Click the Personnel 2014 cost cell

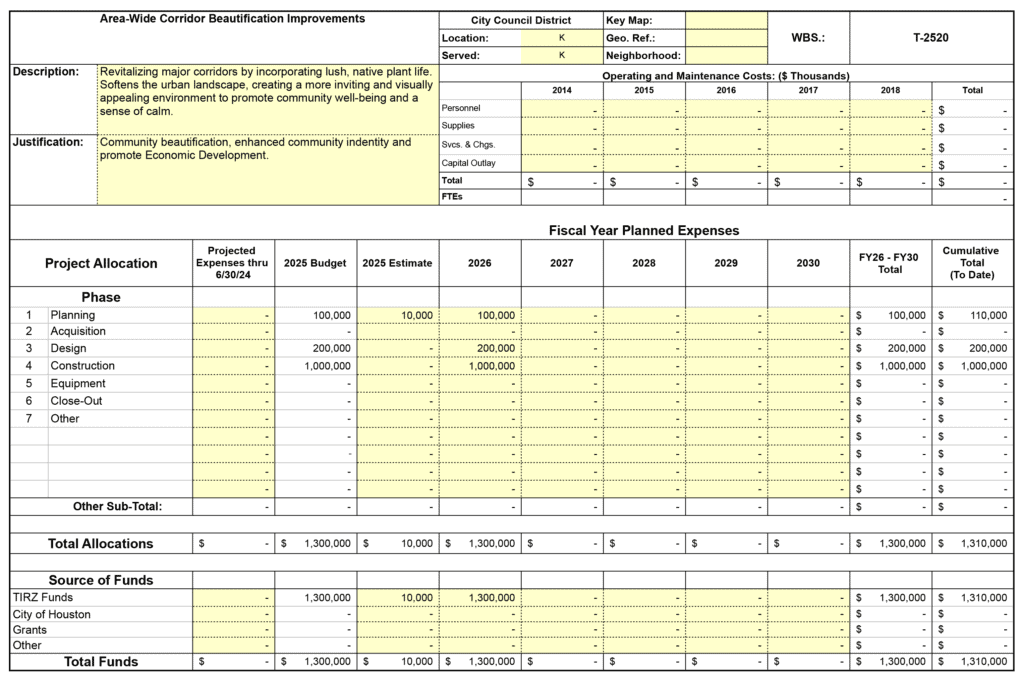[562, 108]
